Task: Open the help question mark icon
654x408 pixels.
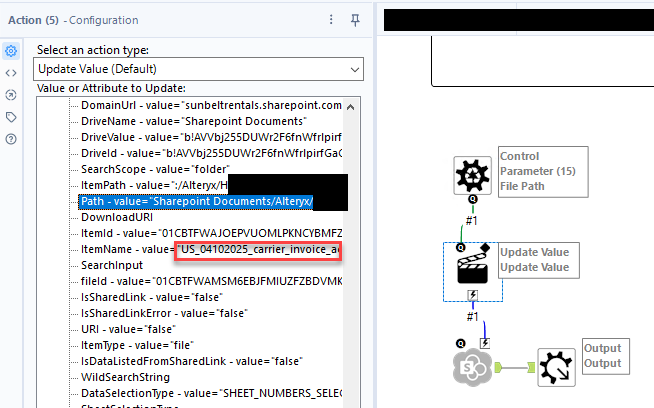Action: click(11, 139)
